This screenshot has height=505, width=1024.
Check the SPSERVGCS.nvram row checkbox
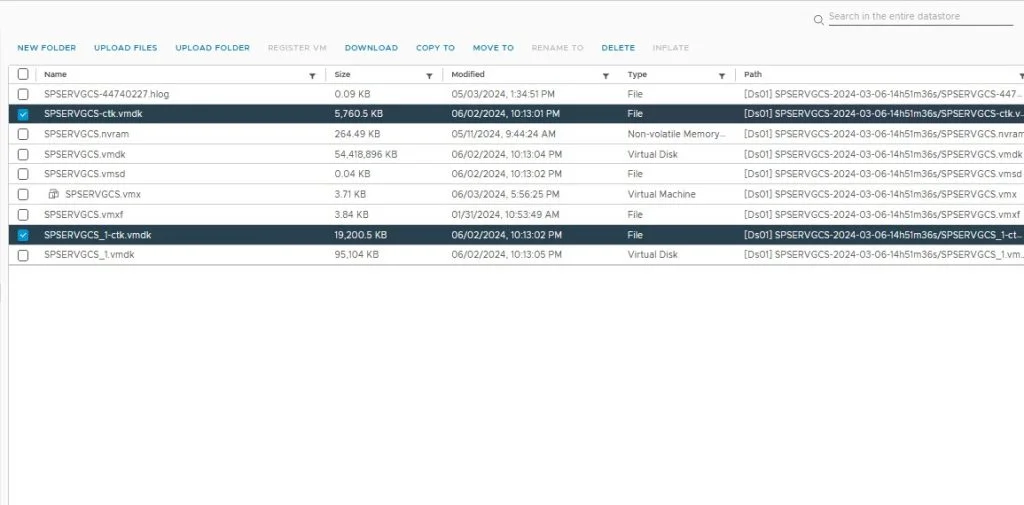[x=23, y=135]
